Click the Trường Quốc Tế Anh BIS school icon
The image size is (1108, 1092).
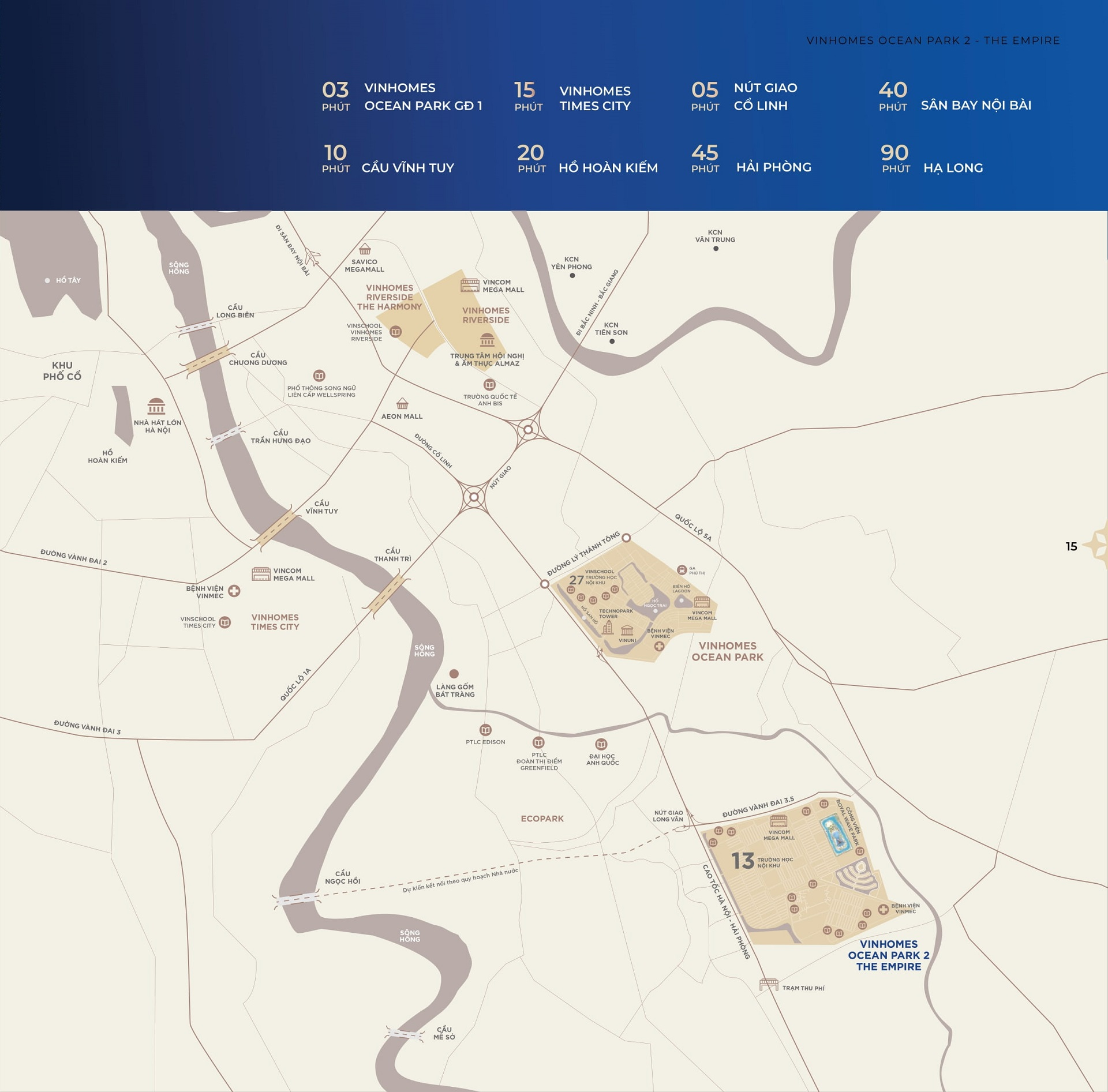[489, 384]
